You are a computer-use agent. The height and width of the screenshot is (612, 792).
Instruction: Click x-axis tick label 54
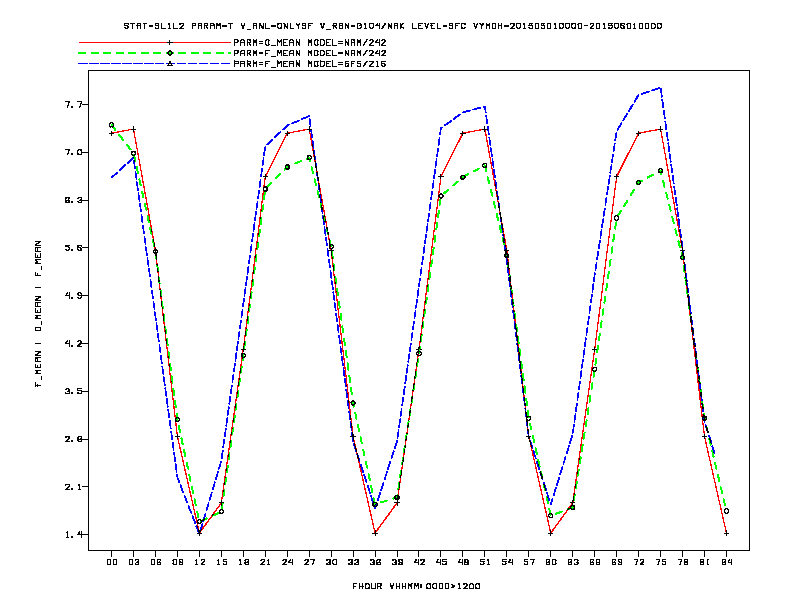507,562
